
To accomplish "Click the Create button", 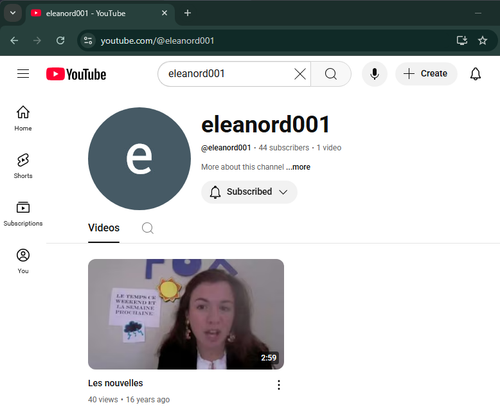I will click(426, 74).
